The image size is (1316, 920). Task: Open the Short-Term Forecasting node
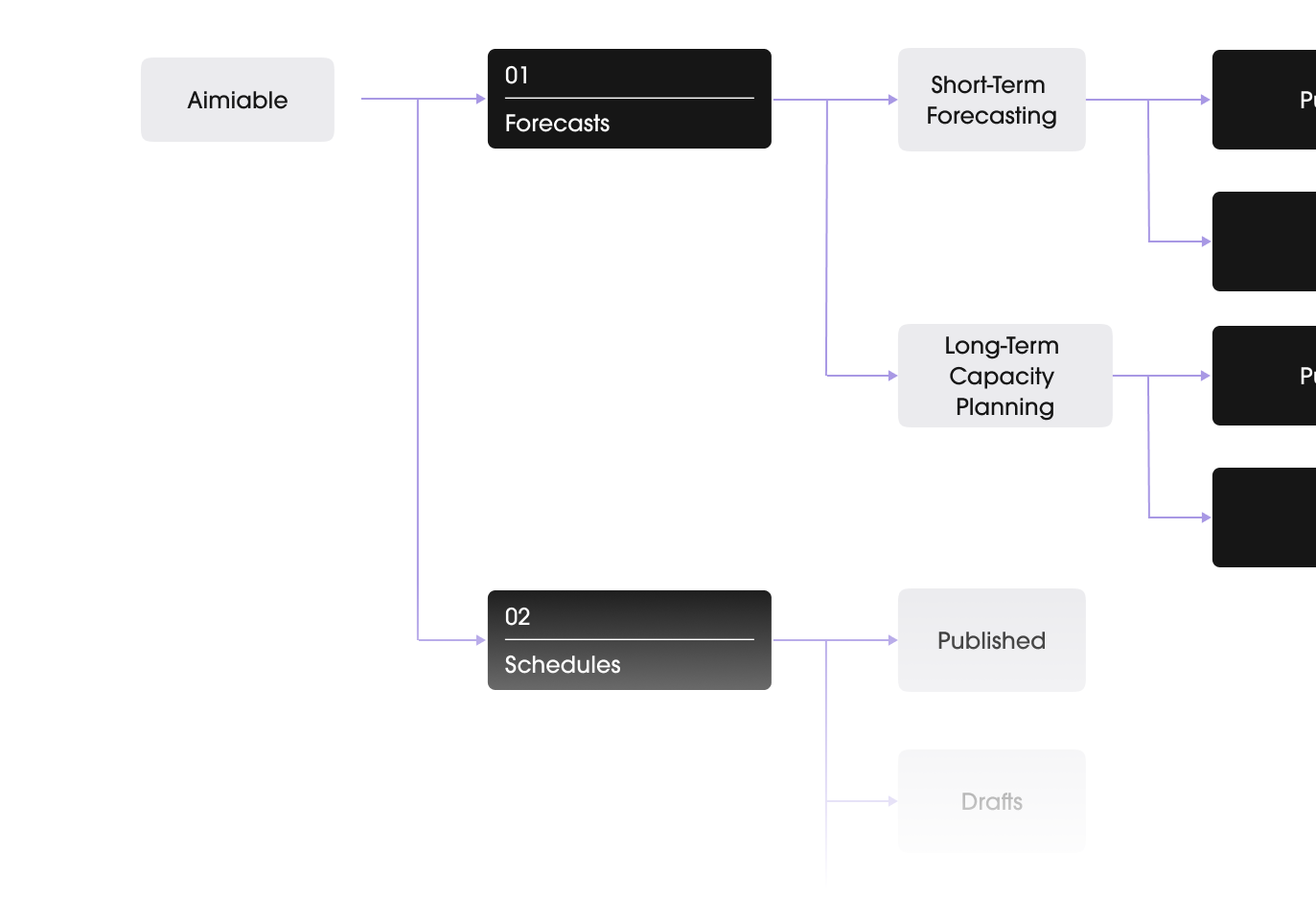point(991,100)
